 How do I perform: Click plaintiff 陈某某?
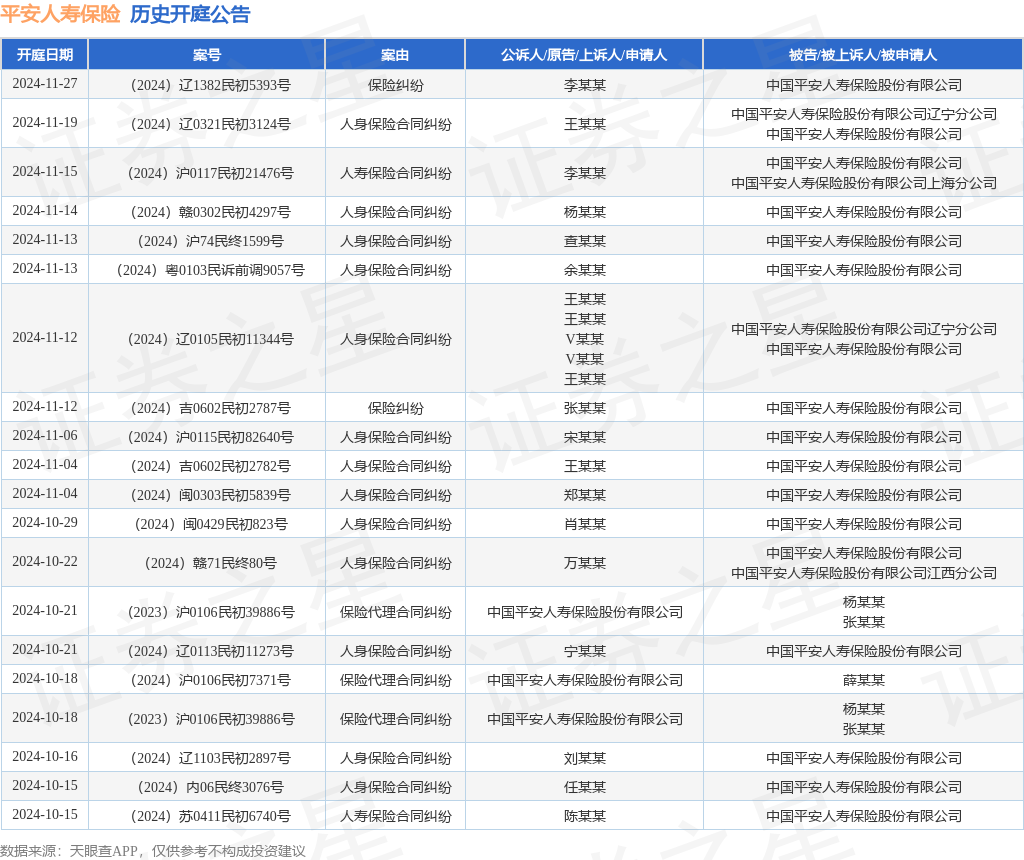(x=584, y=816)
